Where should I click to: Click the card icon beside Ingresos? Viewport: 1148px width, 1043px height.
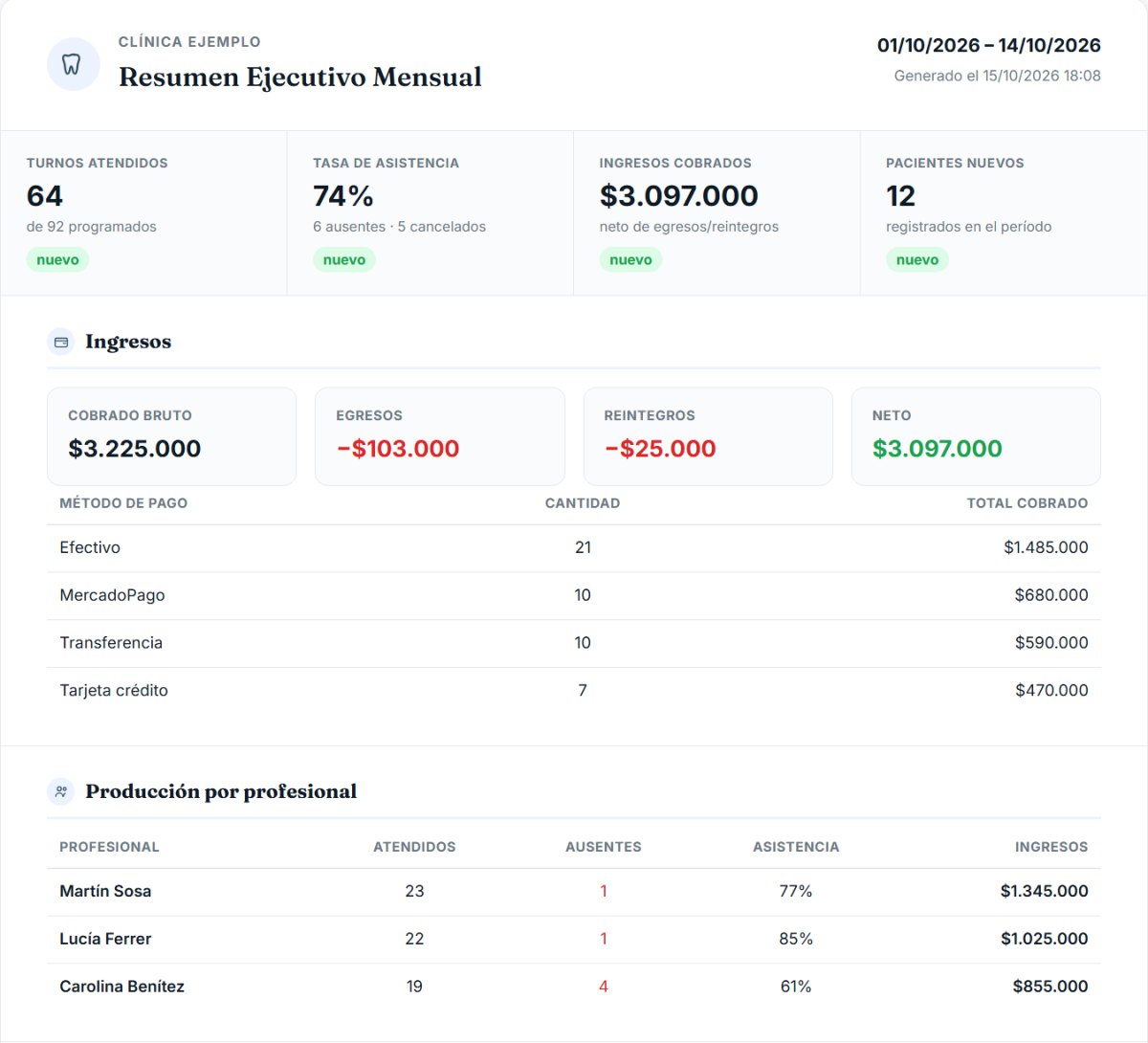point(61,343)
